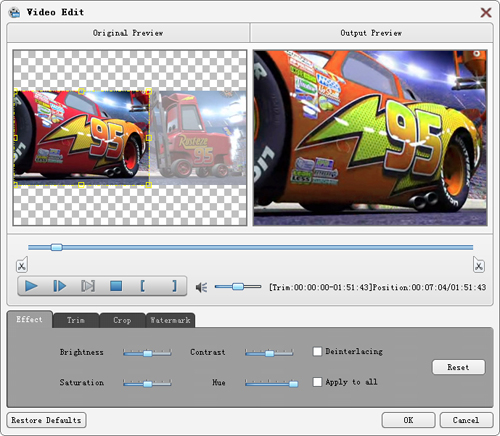Click the left-middle crop handle
500x436 pixels.
click(15, 138)
